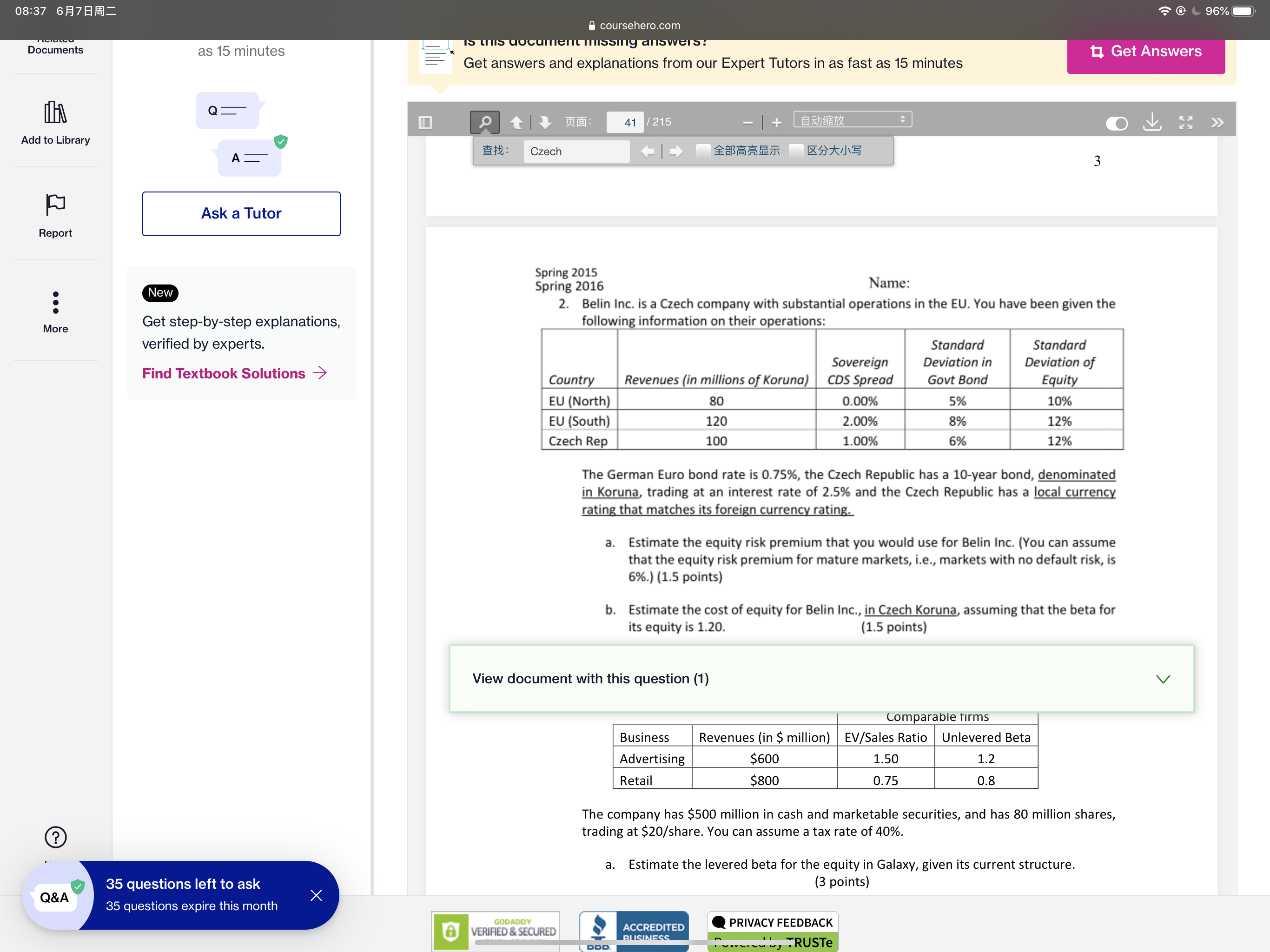The width and height of the screenshot is (1270, 952).
Task: Download the document via download icon
Action: coord(1152,122)
